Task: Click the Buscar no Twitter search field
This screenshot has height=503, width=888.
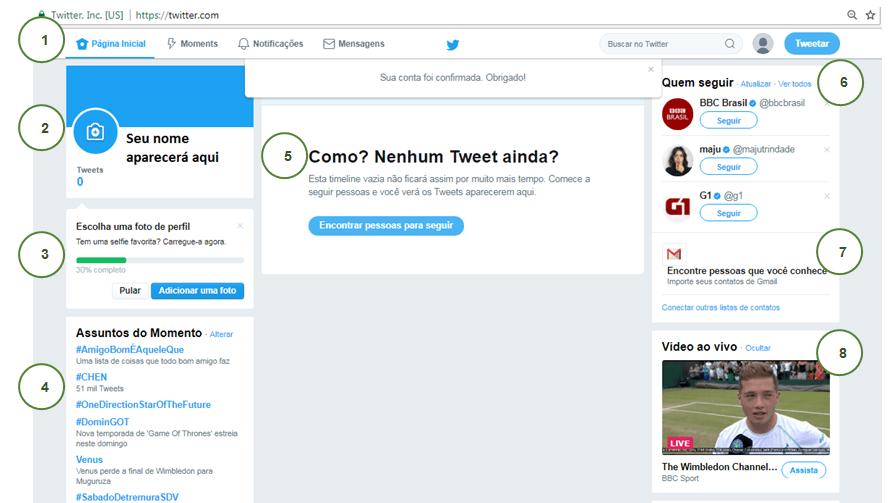Action: tap(671, 44)
